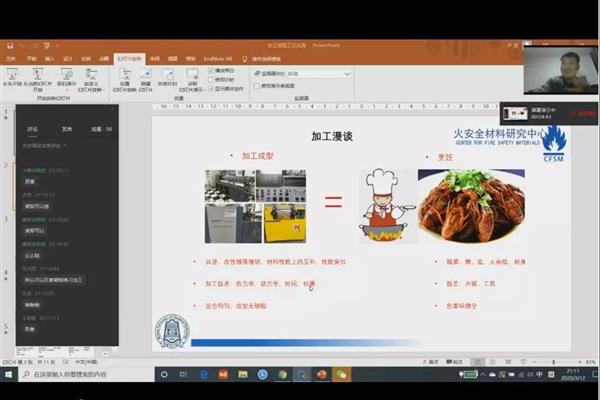Toggle the Use Timings checkbox
The image size is (600, 400).
(x=210, y=79)
